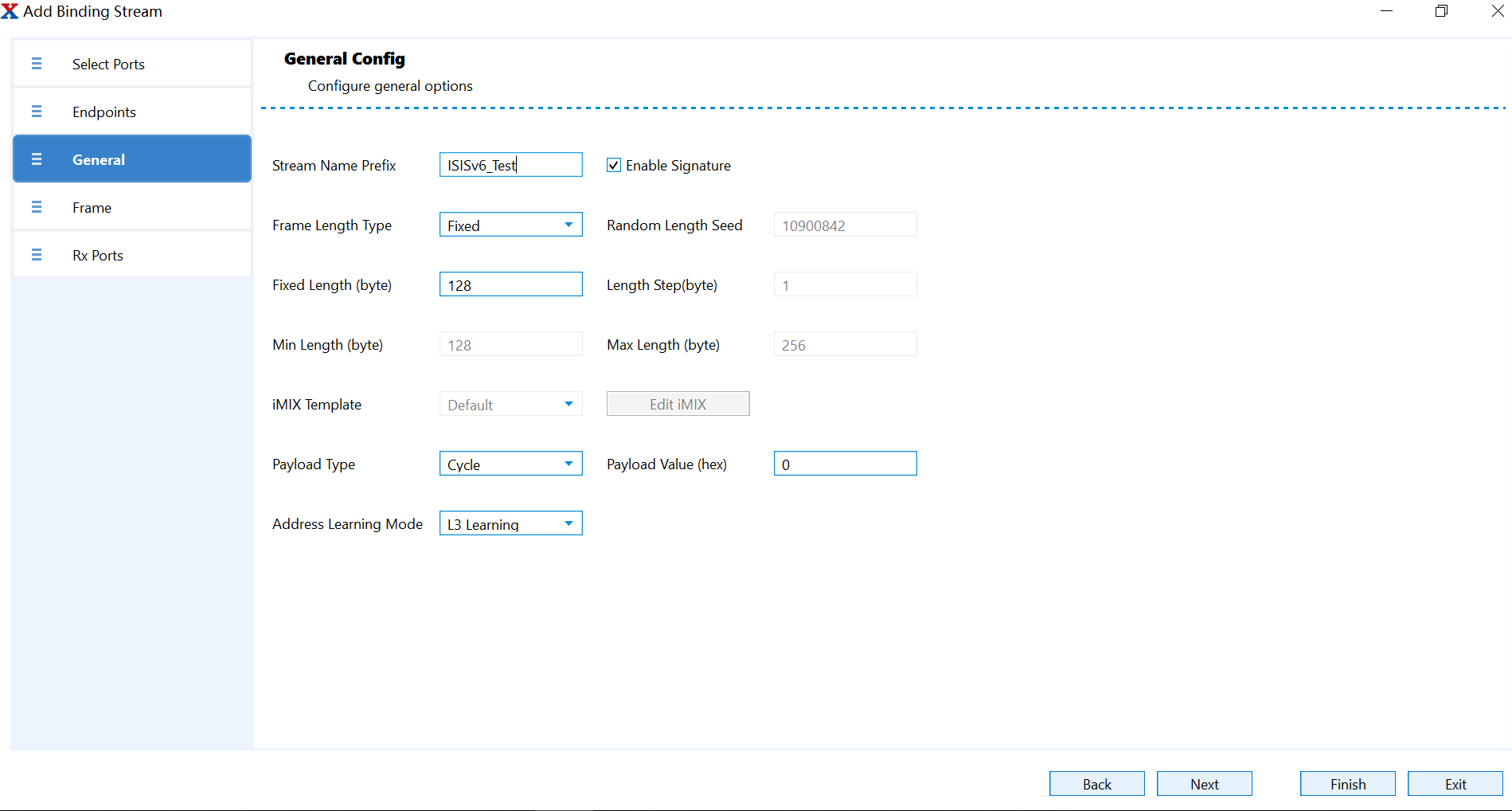Click the list icon beside Frame

click(37, 207)
